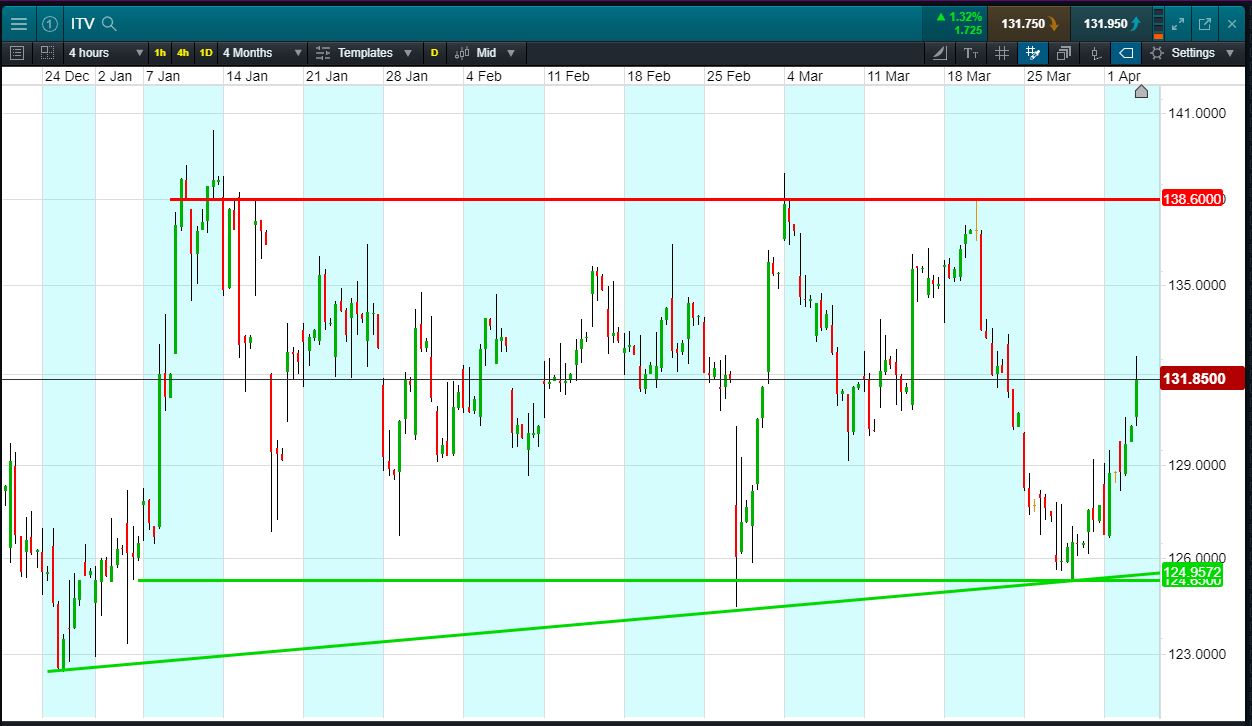
Task: Click the scroll-to-latest arrow below 1 Apr
Action: coord(1141,92)
